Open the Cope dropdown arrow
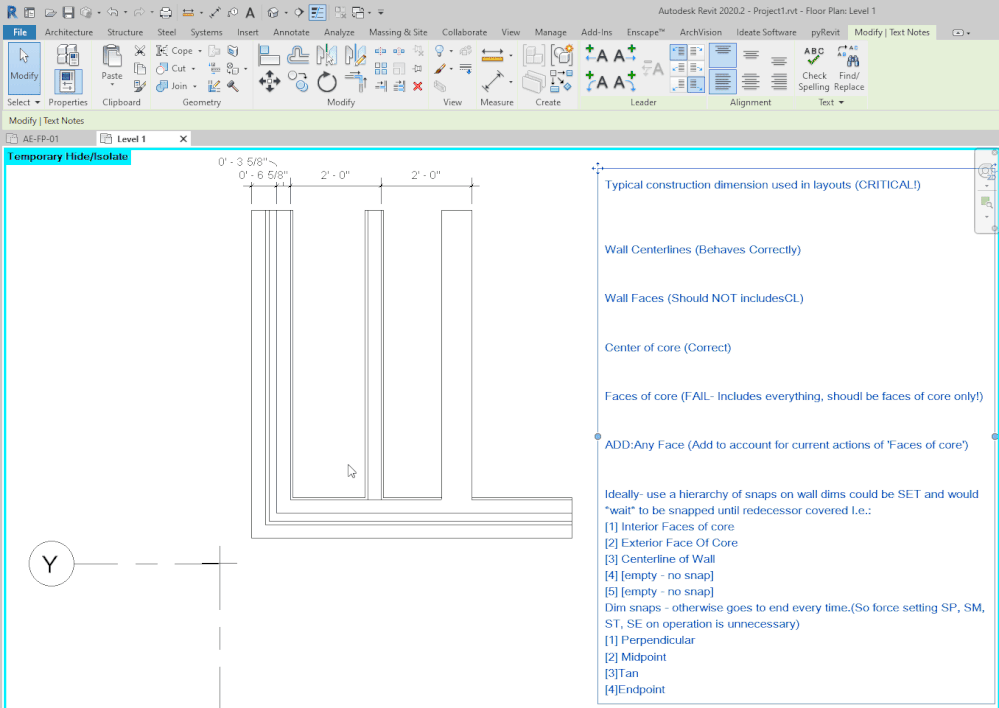 point(199,51)
